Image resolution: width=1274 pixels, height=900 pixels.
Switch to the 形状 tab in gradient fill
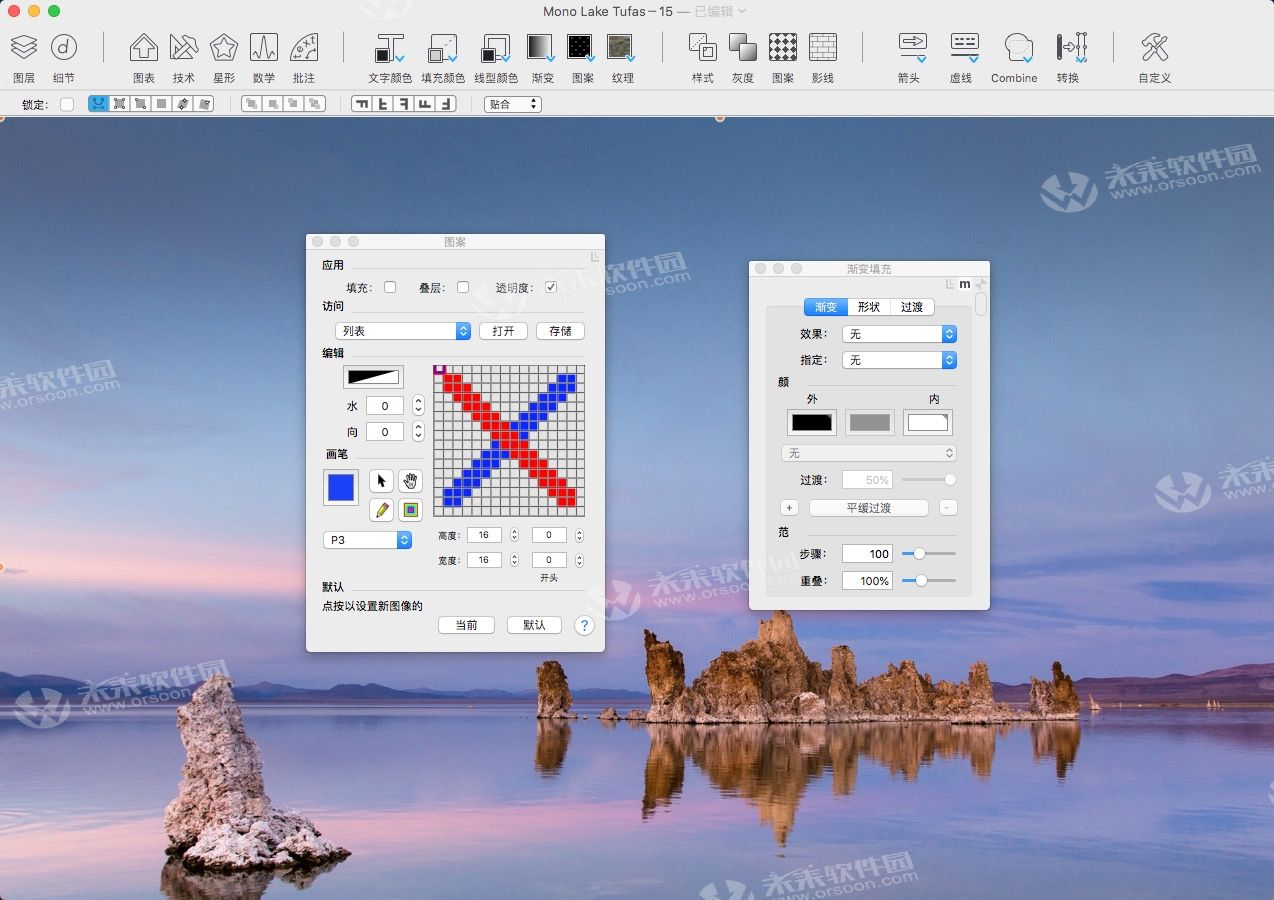coord(868,307)
